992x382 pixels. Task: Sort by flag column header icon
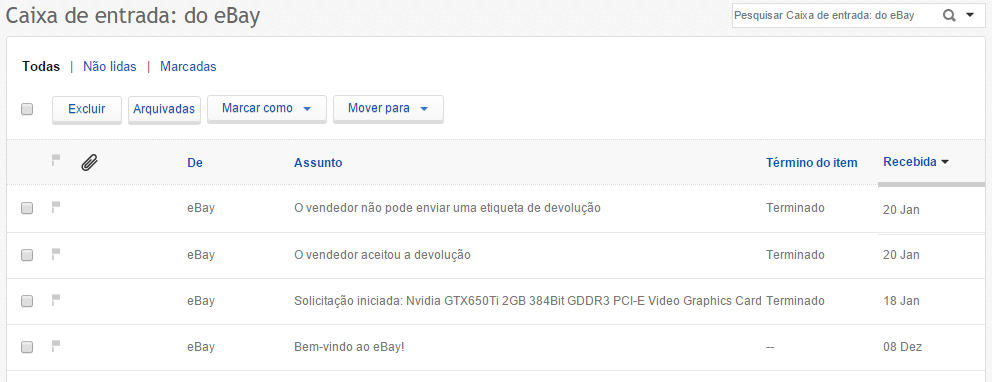[x=56, y=161]
